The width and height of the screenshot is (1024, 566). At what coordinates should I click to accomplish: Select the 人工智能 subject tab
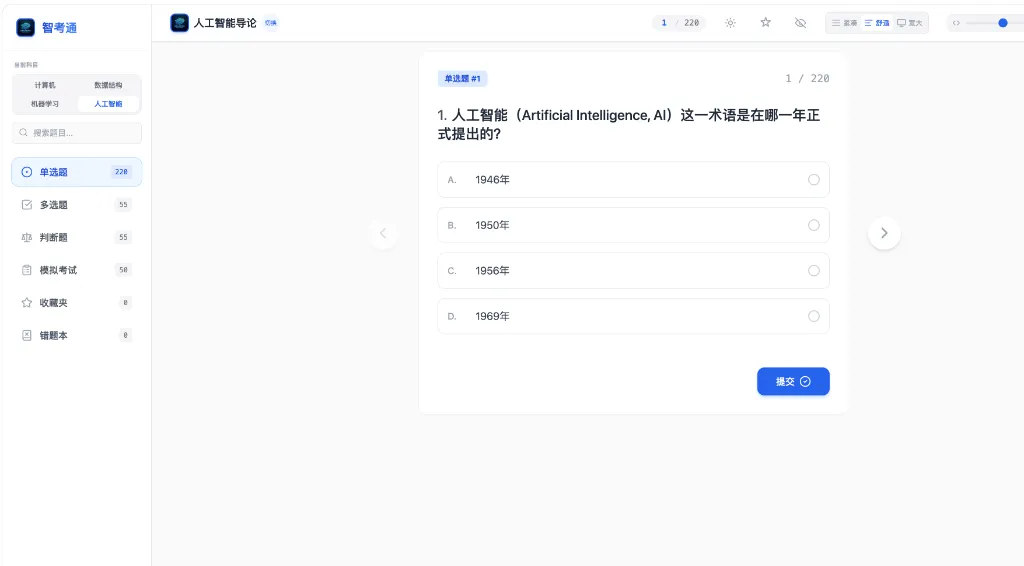[x=108, y=104]
